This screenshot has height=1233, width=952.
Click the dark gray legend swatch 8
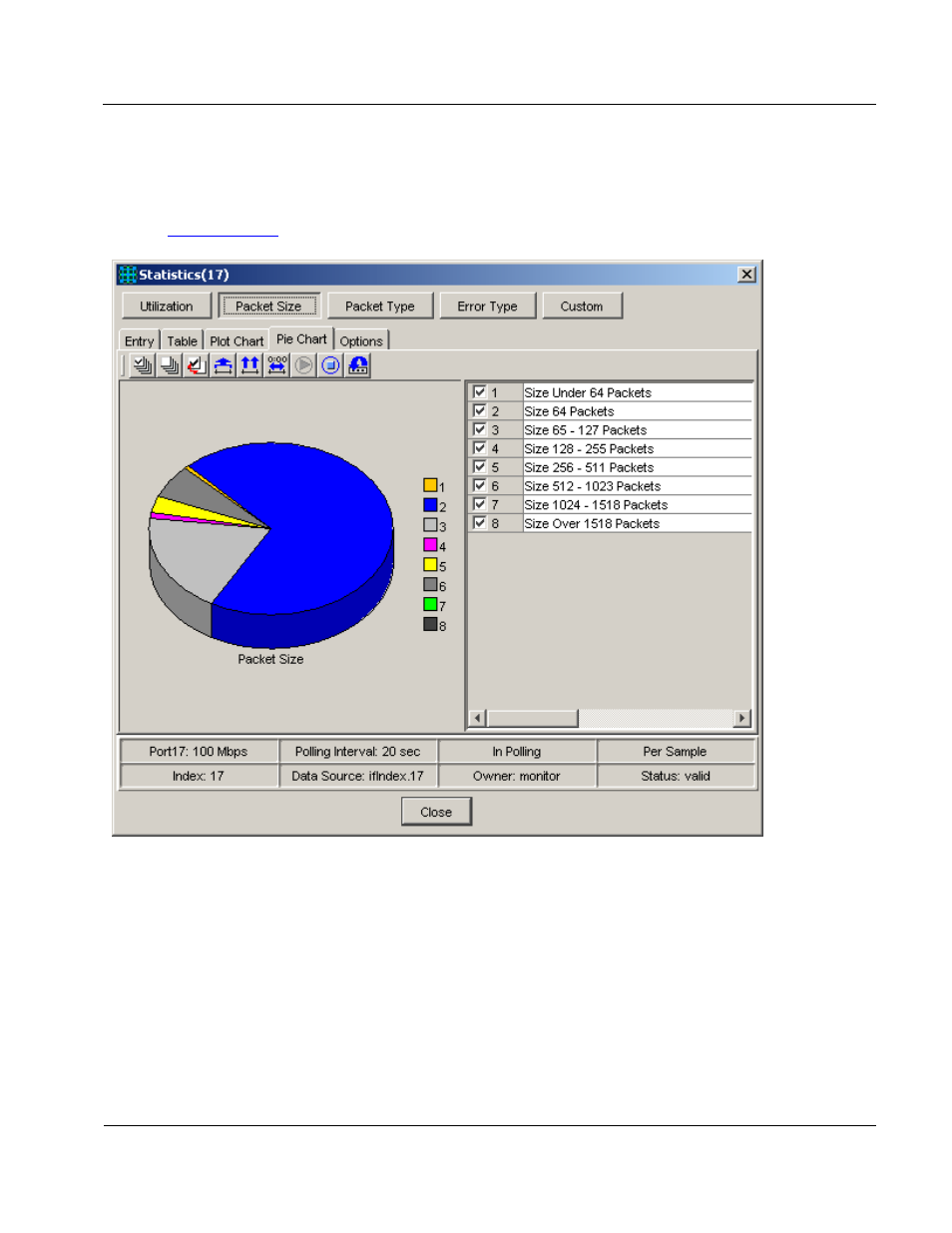pos(430,624)
